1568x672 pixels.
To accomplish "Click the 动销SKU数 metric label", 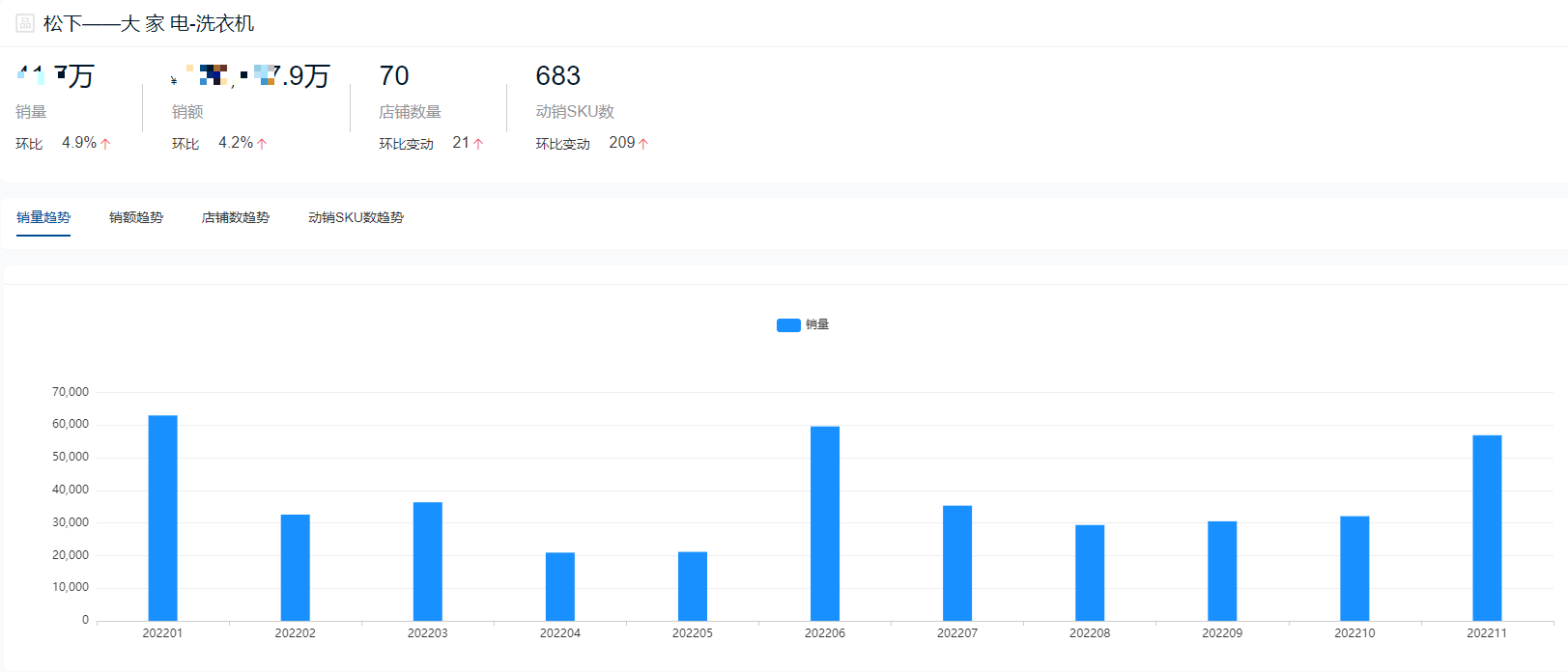I will point(575,112).
